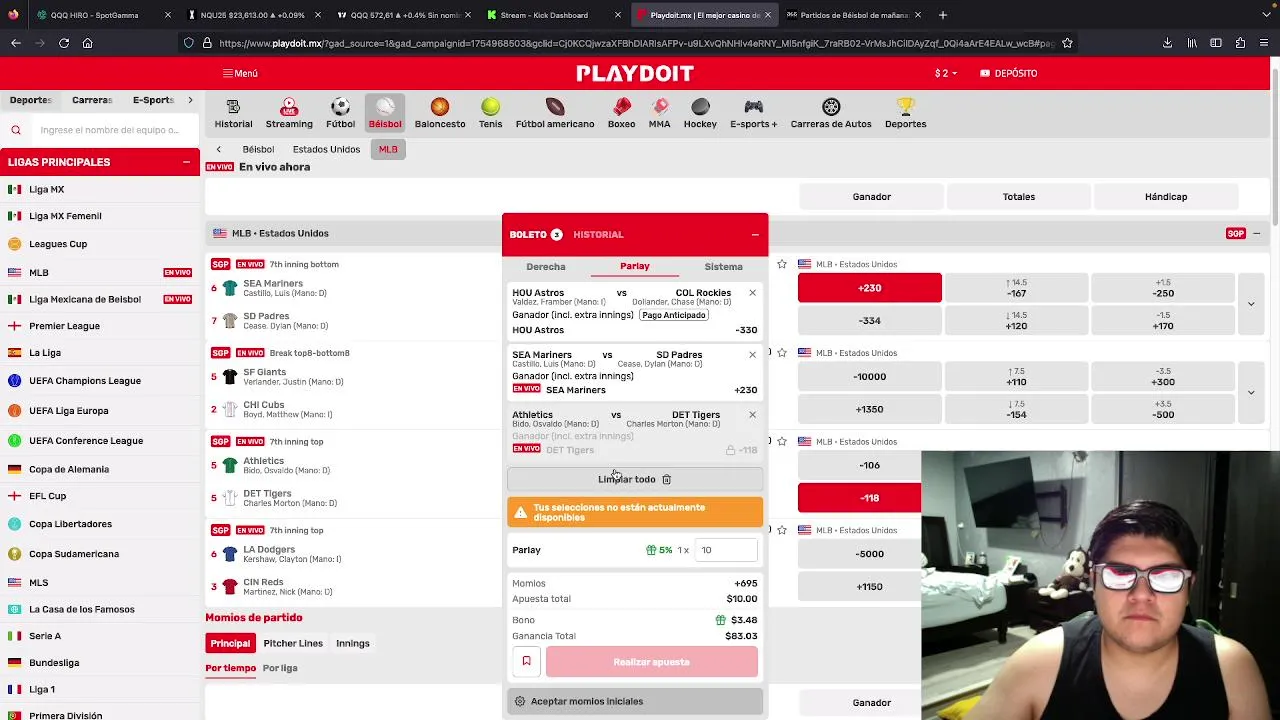1280x720 pixels.
Task: Remove HOU Astros selection from slip
Action: click(753, 293)
